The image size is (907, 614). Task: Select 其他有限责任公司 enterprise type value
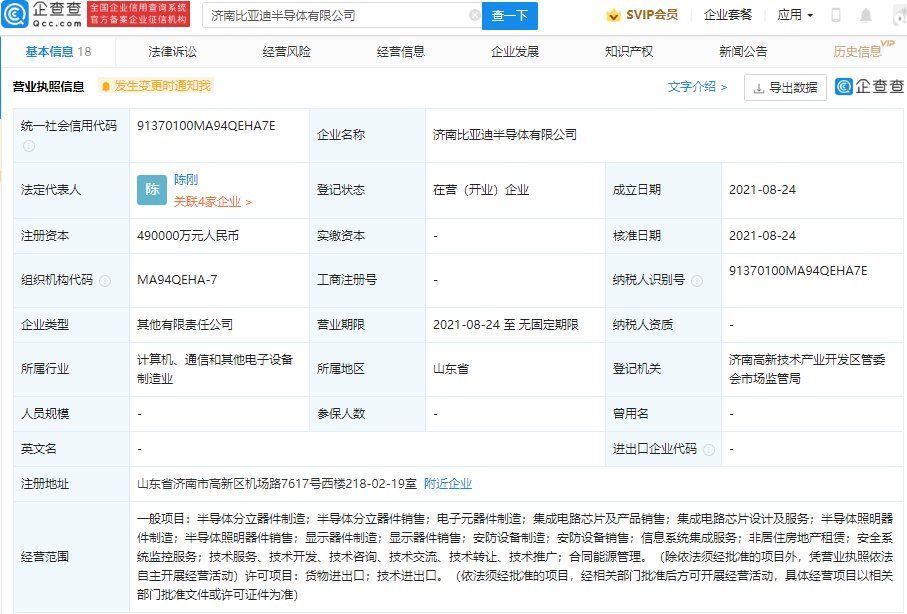click(185, 325)
